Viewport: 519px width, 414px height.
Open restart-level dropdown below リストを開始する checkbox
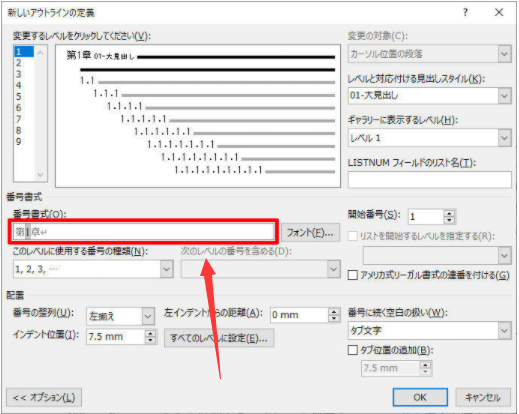(504, 256)
